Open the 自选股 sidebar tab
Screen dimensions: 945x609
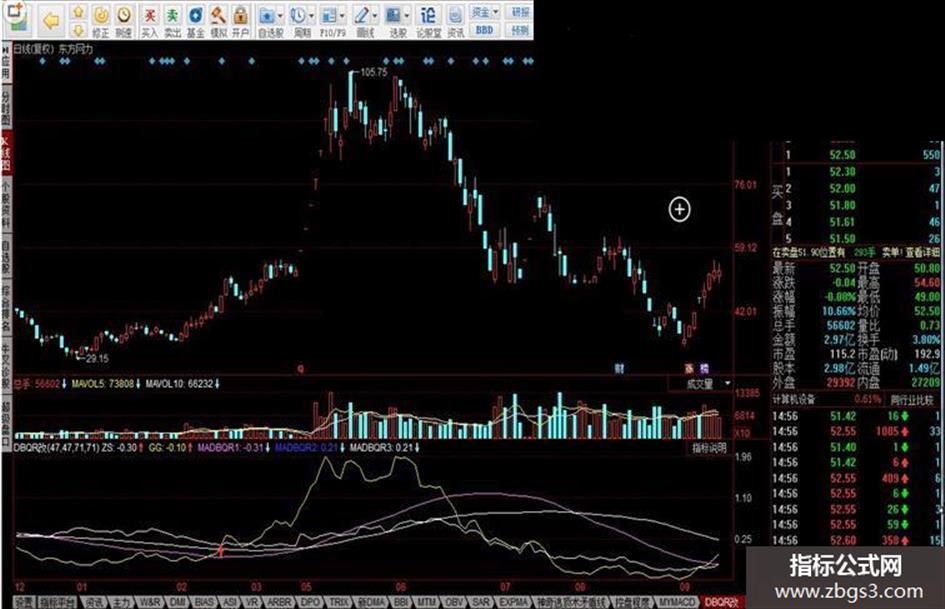click(x=5, y=256)
